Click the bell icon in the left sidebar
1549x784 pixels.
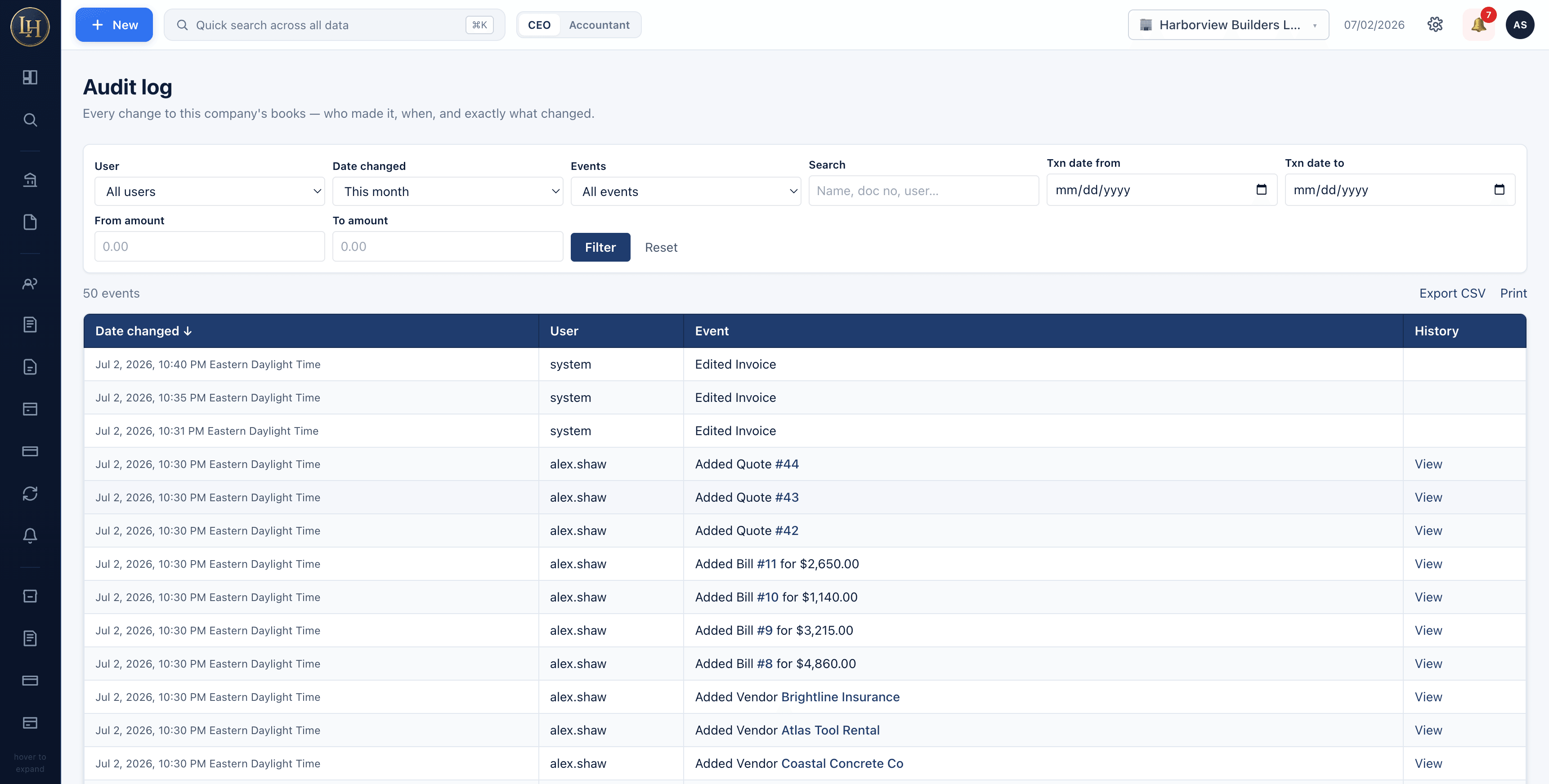[30, 536]
